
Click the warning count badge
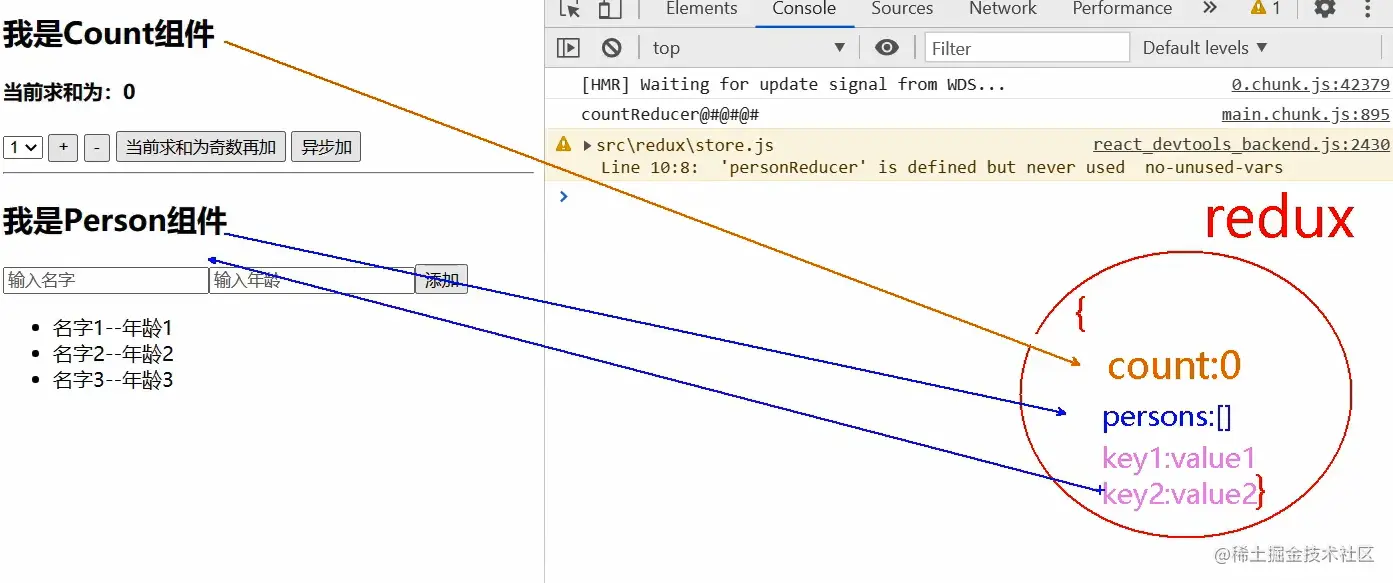point(1265,8)
